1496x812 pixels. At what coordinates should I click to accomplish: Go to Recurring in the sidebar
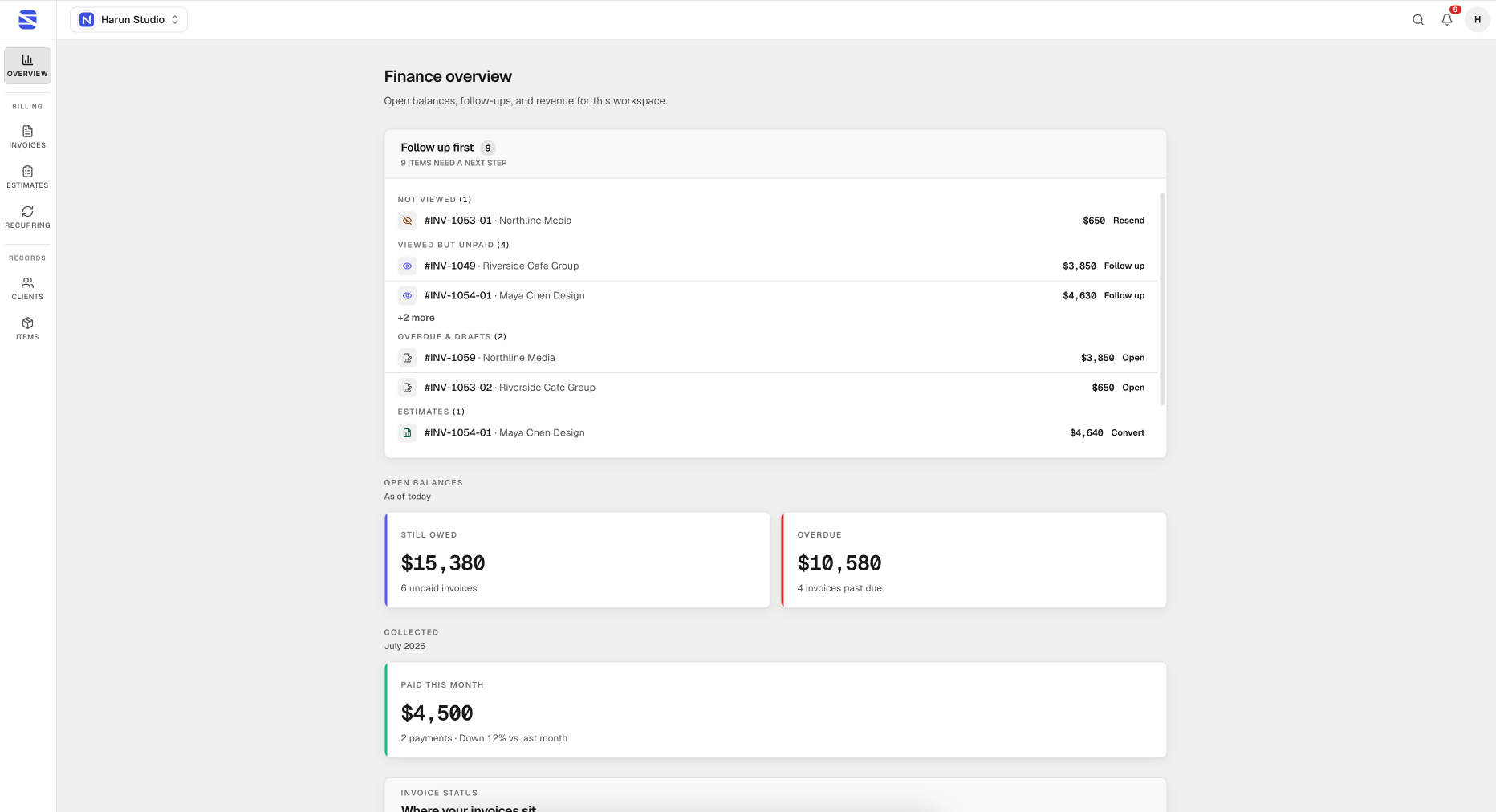tap(28, 217)
